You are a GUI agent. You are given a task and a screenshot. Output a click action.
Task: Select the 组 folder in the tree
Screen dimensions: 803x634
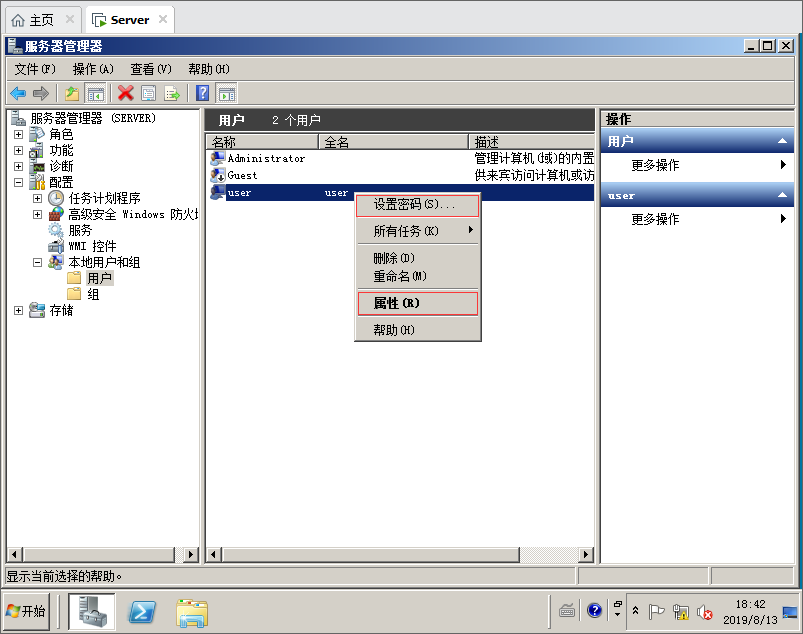(x=93, y=294)
